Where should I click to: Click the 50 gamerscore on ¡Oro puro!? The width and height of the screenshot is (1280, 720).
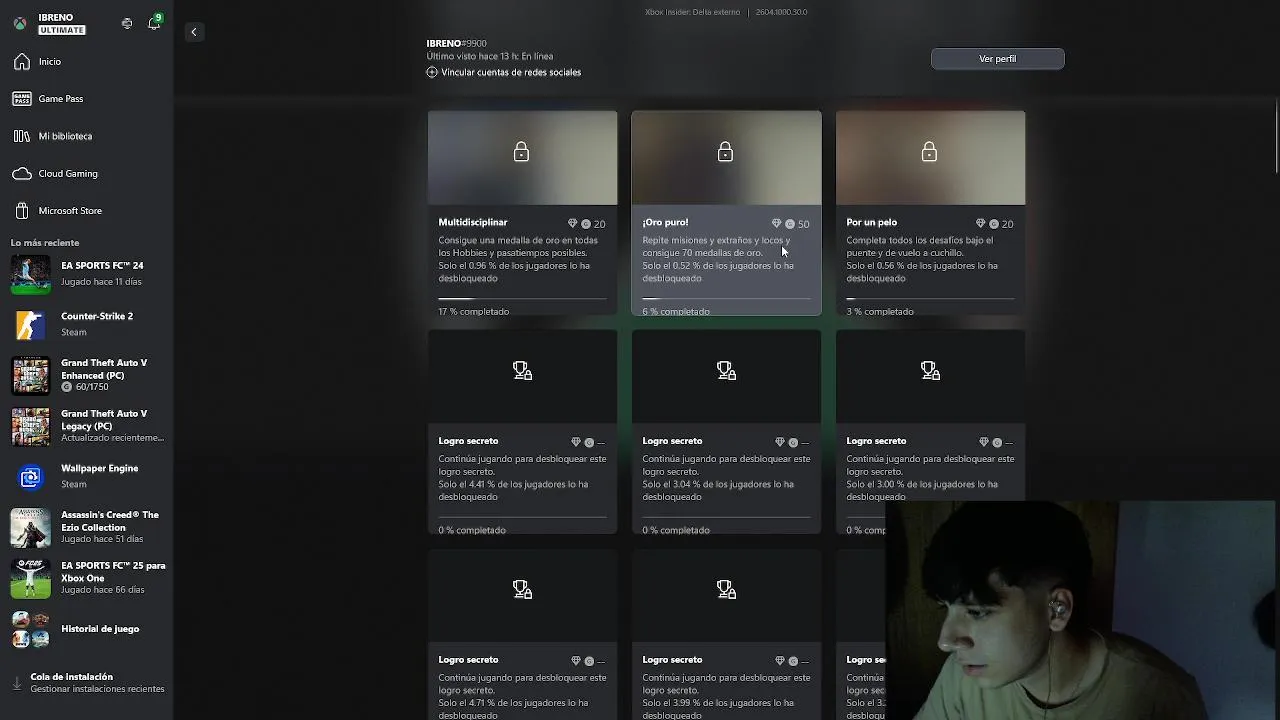[803, 224]
